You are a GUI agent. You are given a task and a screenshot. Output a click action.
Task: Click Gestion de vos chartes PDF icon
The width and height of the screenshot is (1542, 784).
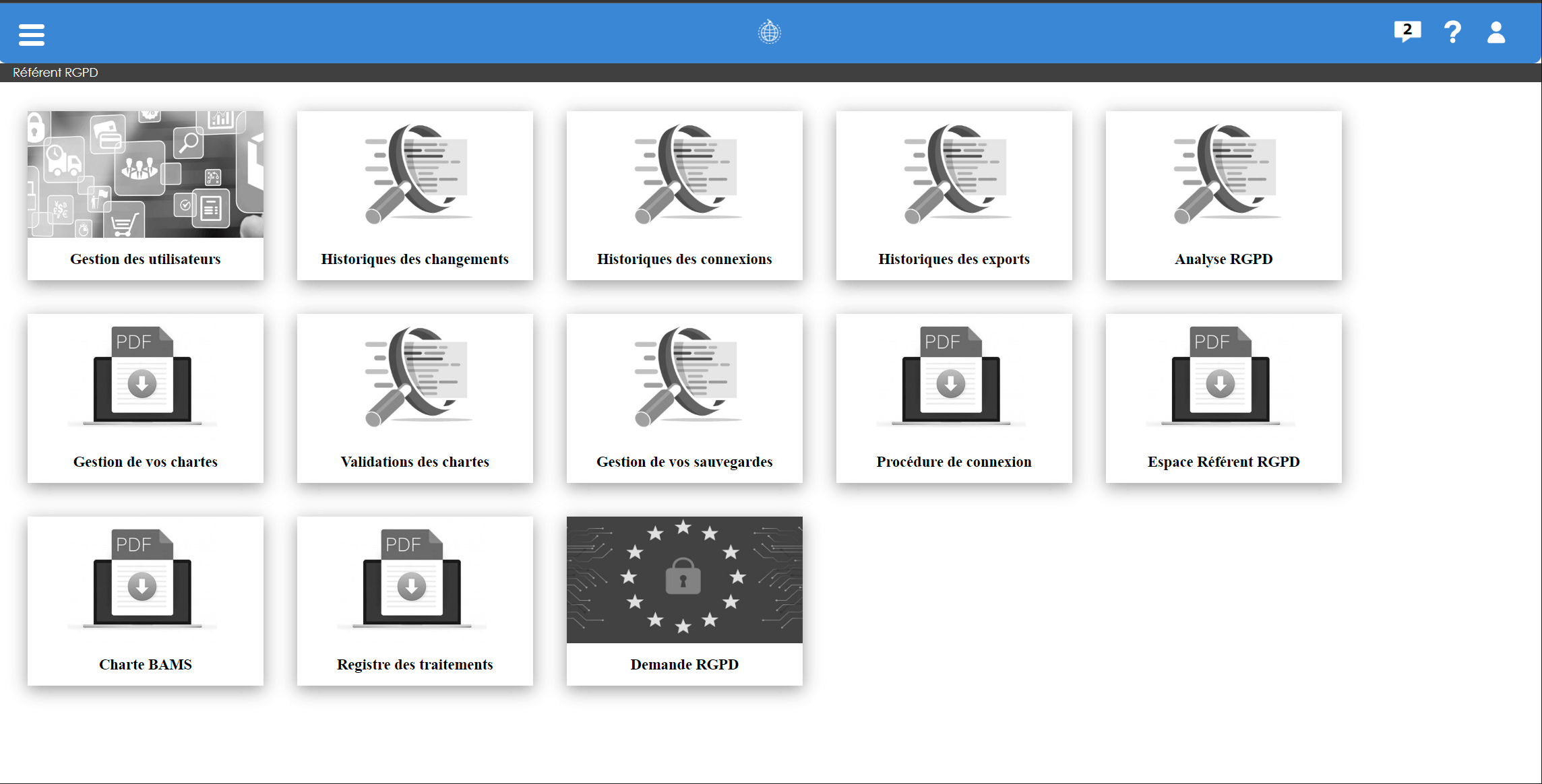(x=142, y=376)
